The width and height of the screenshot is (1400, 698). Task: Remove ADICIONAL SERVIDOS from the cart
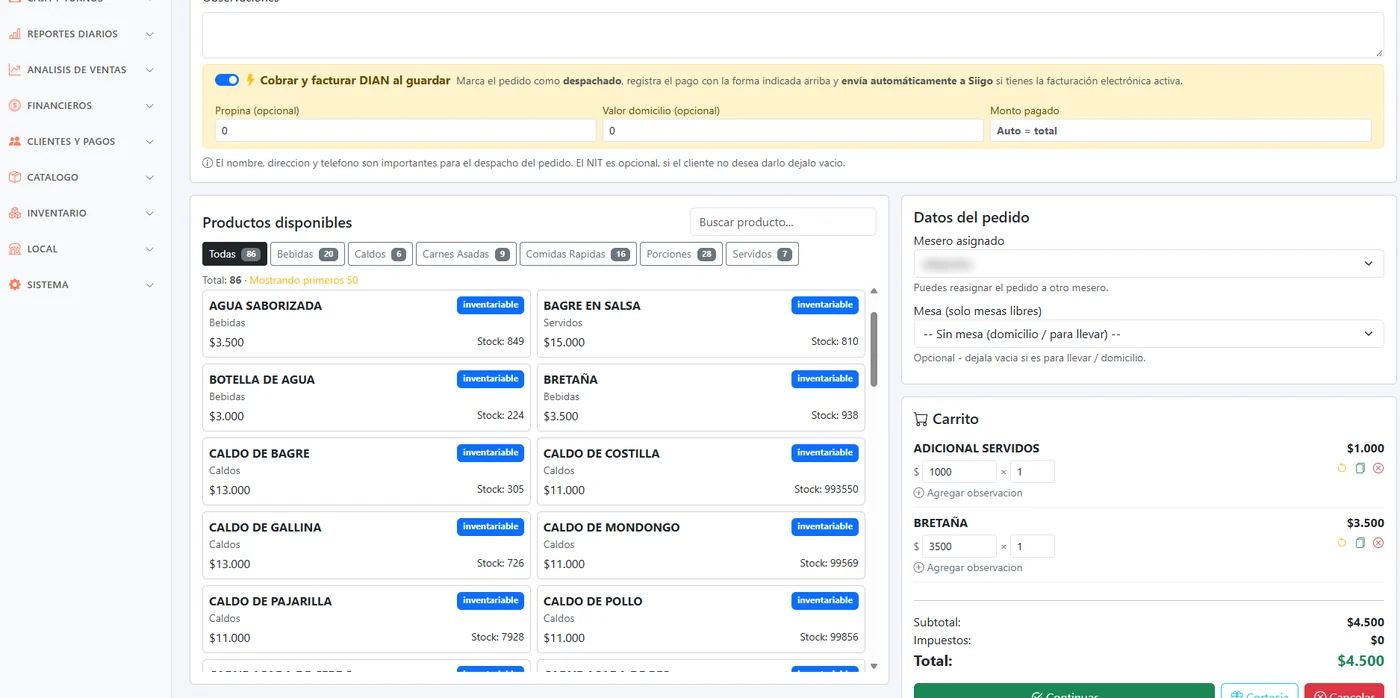tap(1378, 468)
